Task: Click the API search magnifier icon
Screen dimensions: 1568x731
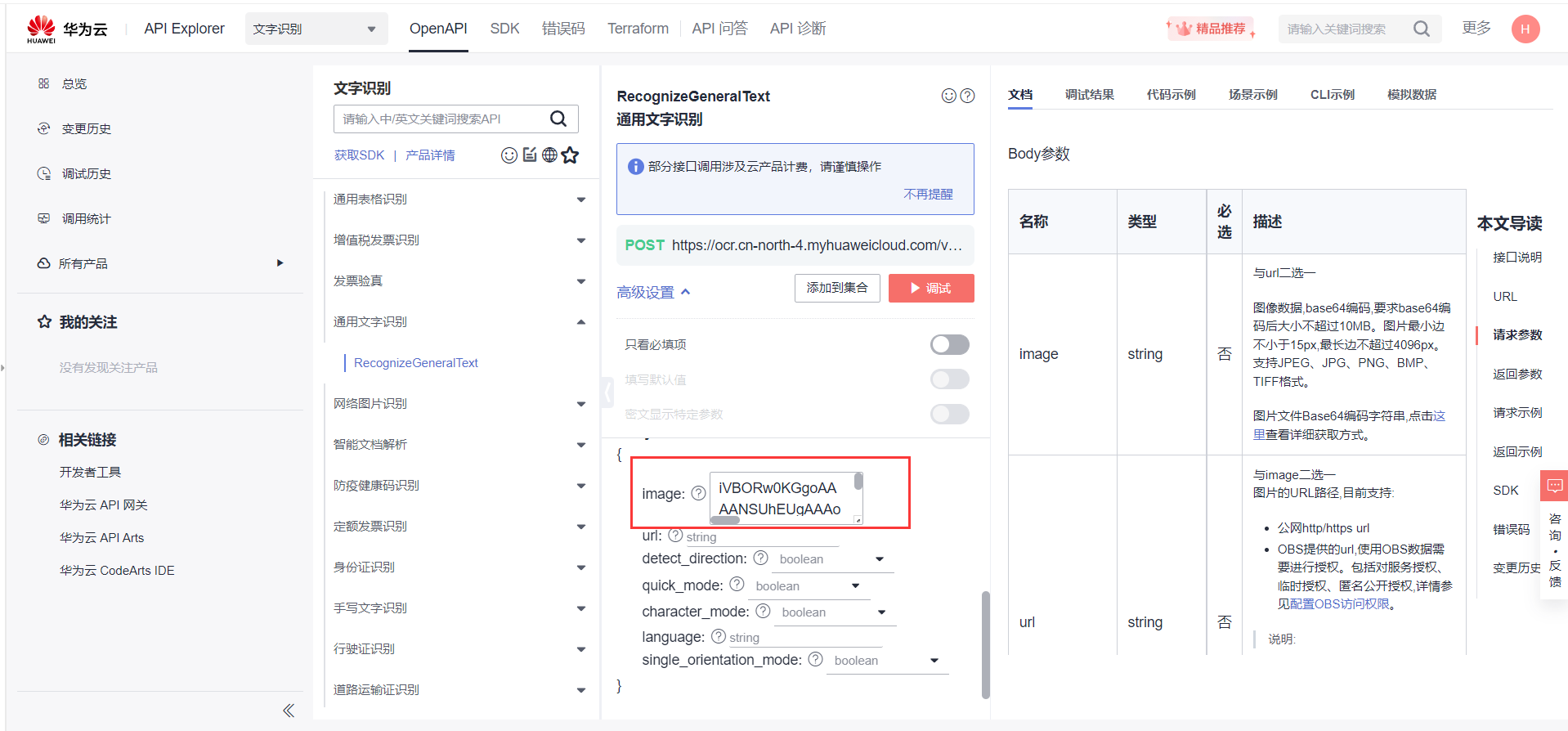Action: pyautogui.click(x=558, y=119)
